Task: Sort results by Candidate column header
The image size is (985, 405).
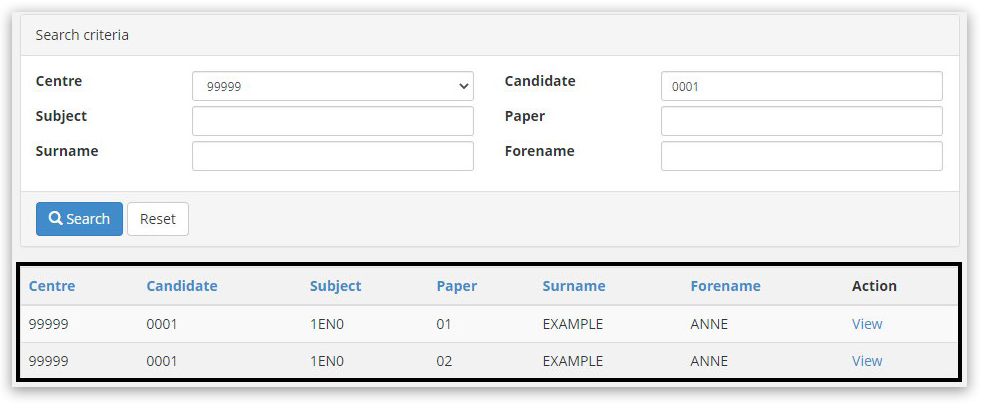Action: coord(182,286)
